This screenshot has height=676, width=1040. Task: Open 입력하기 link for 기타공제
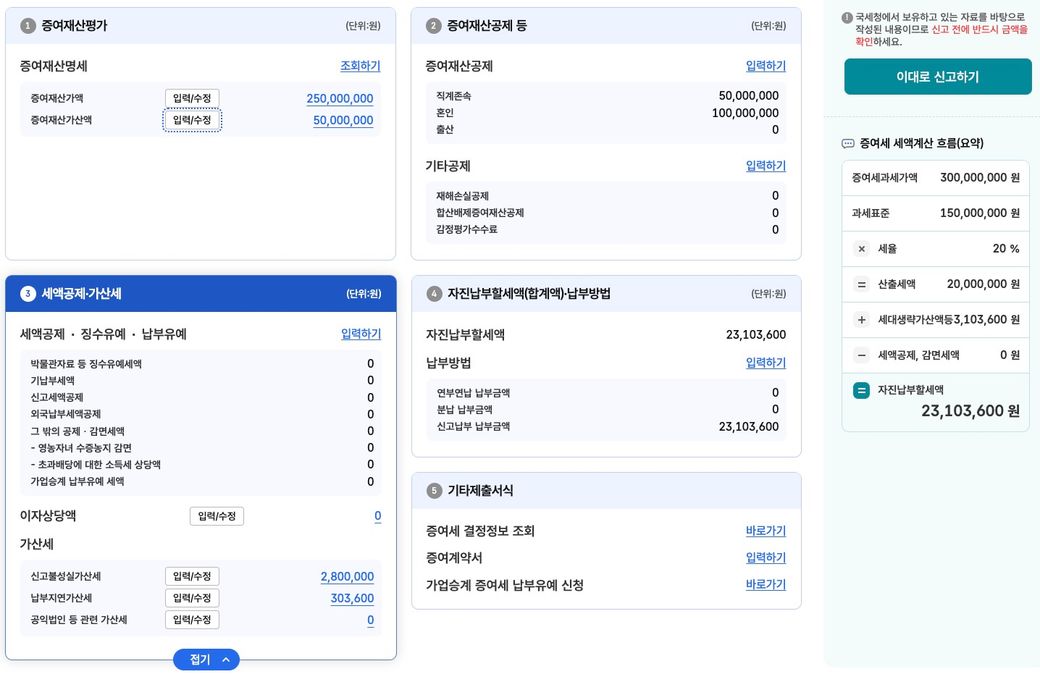pyautogui.click(x=765, y=166)
